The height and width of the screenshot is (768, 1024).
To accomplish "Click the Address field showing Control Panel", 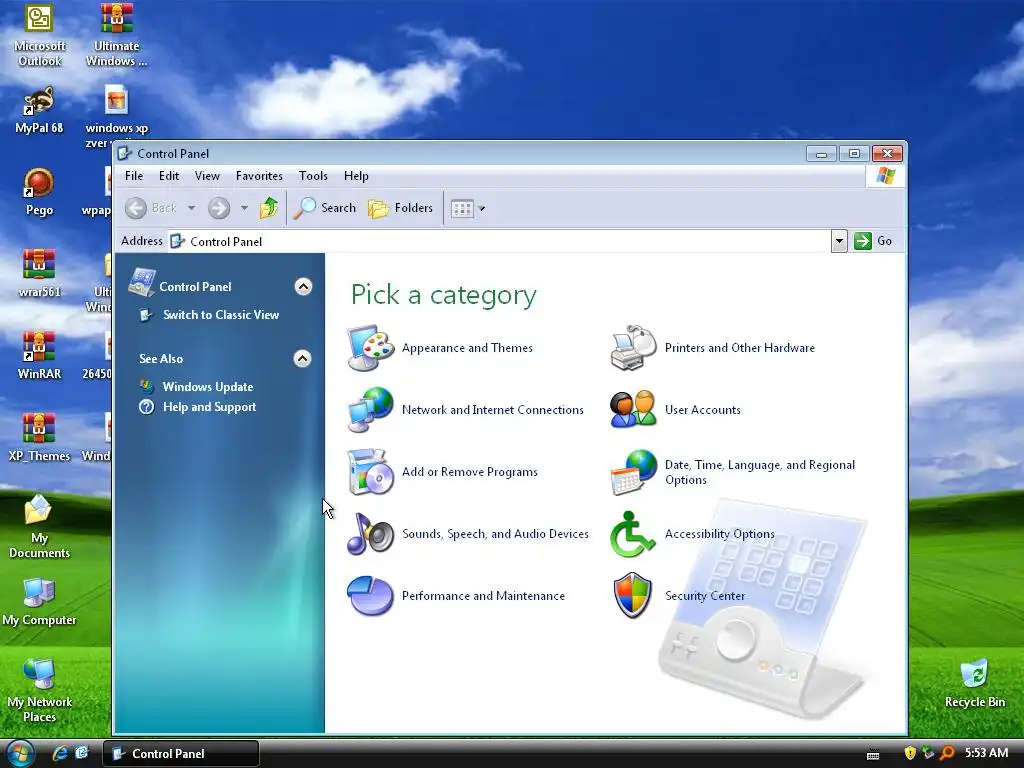I will (500, 241).
